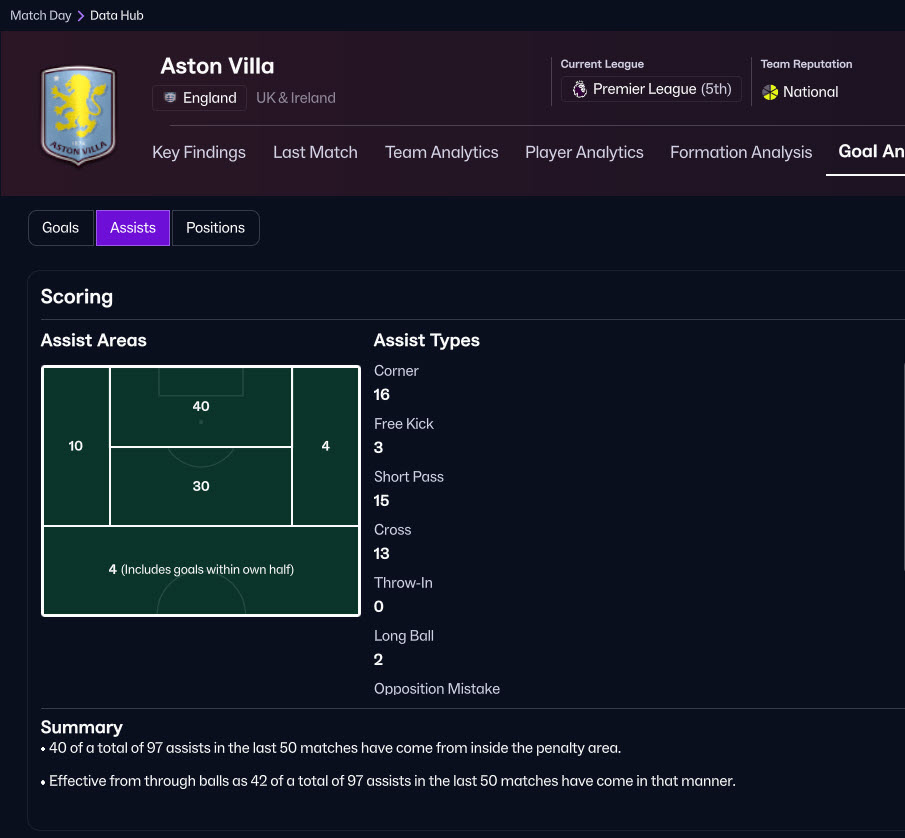This screenshot has width=905, height=838.
Task: Switch to the Positions view button
Action: coord(215,228)
